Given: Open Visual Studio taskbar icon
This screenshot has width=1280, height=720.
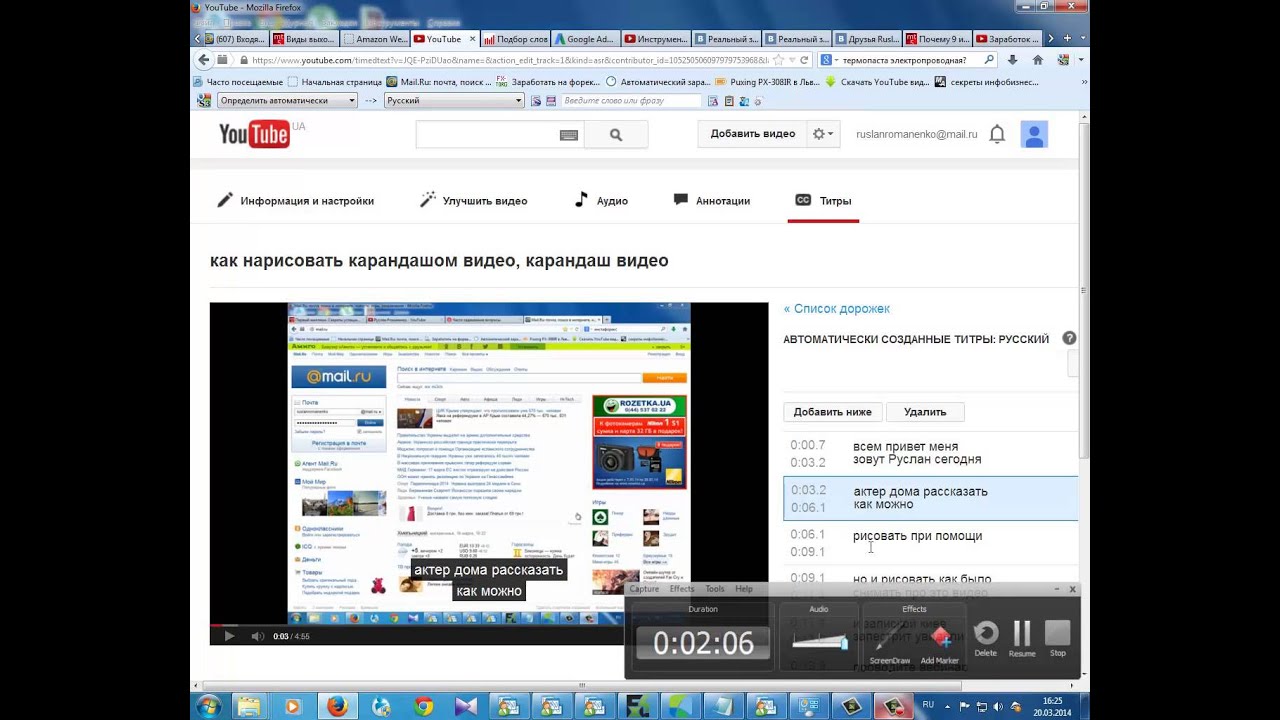Looking at the screenshot, I should pos(467,707).
